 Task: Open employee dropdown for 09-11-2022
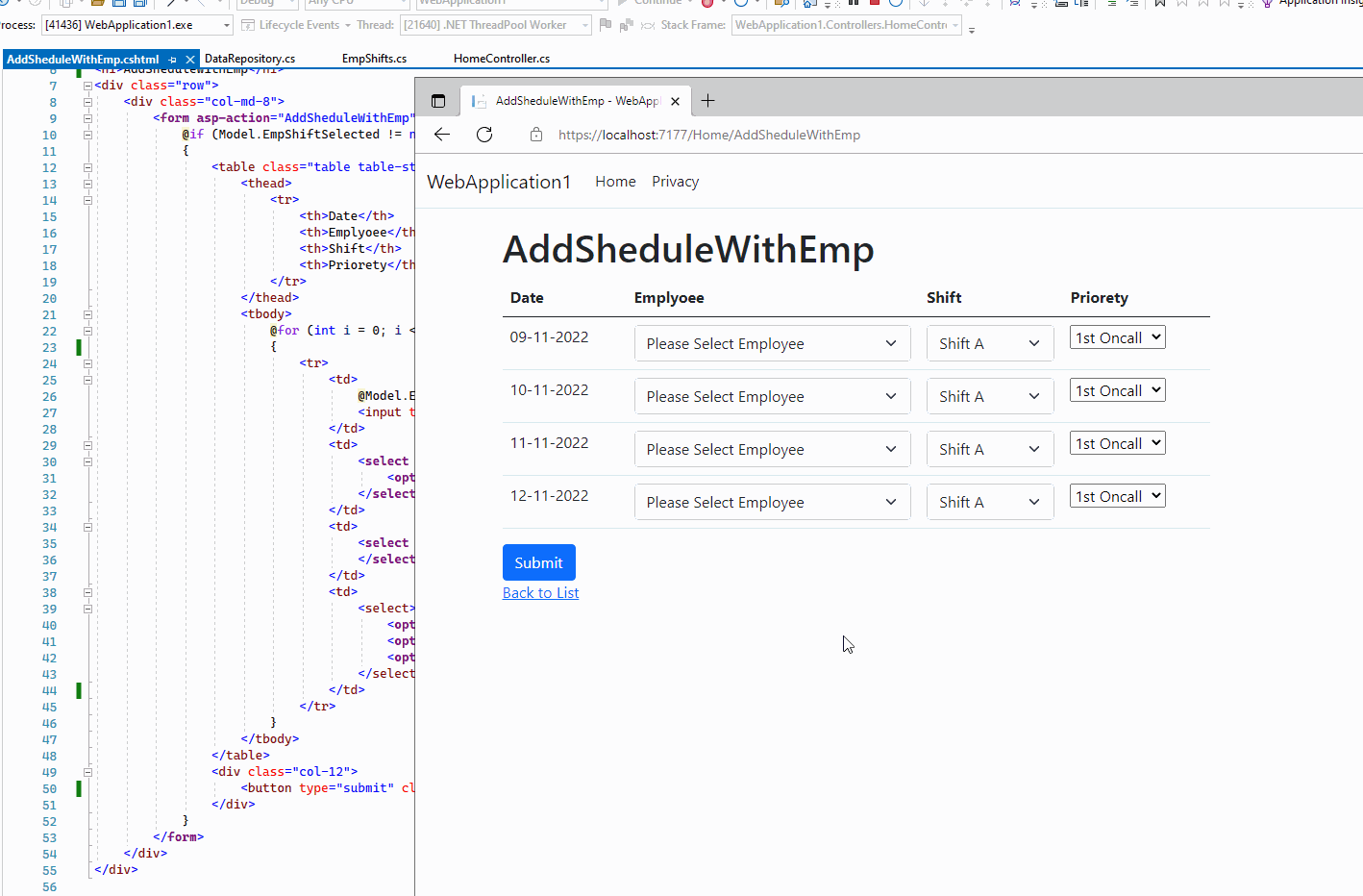[x=772, y=343]
